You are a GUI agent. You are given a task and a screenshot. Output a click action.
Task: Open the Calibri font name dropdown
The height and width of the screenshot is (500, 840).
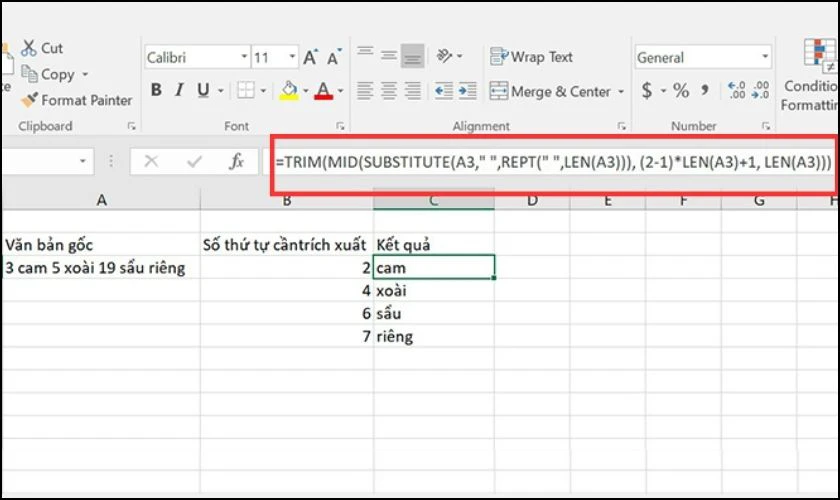(244, 57)
